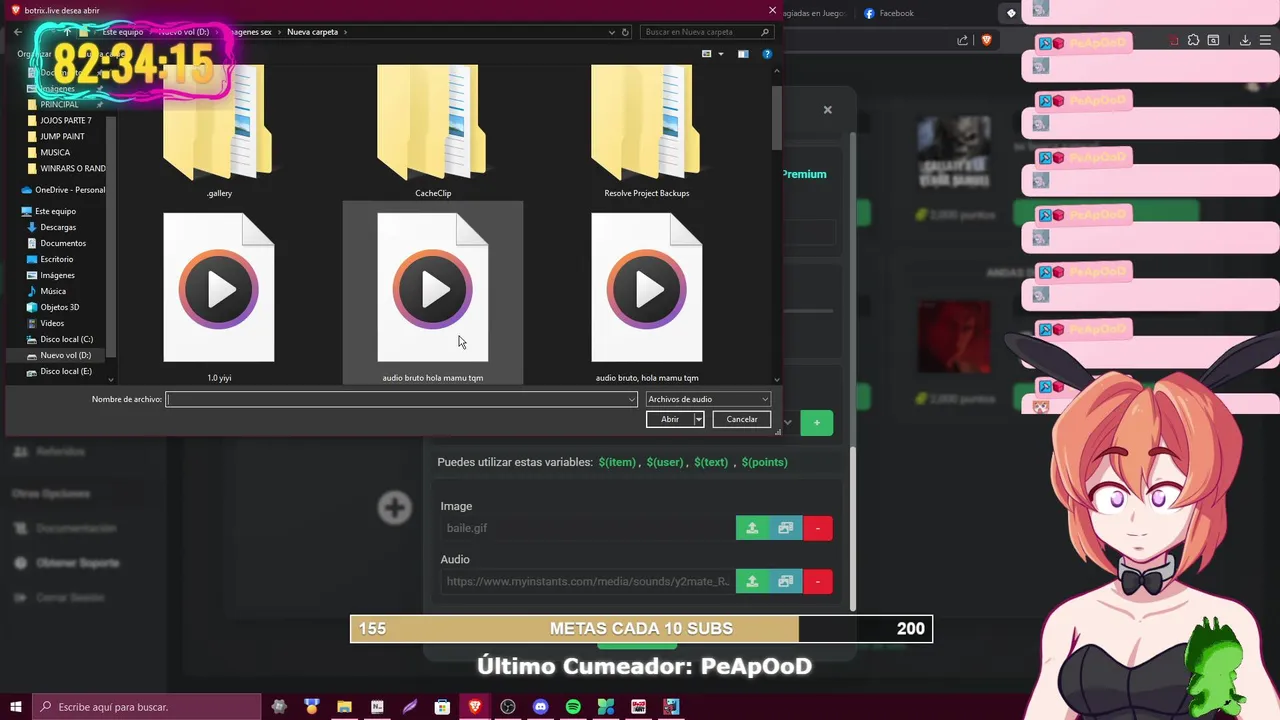Open the Brave hamburger menu

click(1267, 40)
